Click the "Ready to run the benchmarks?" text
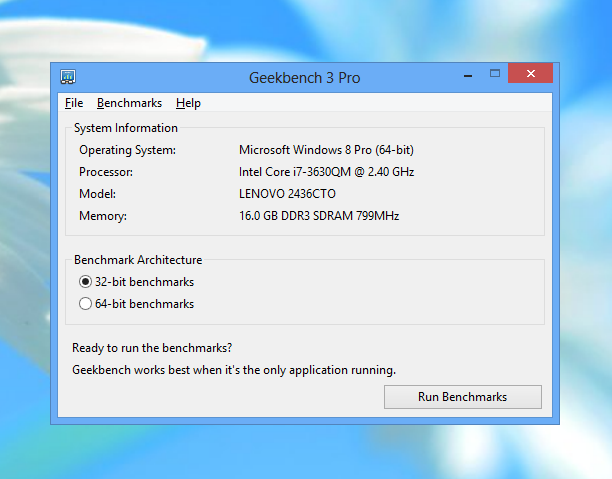This screenshot has width=612, height=479. coord(152,348)
